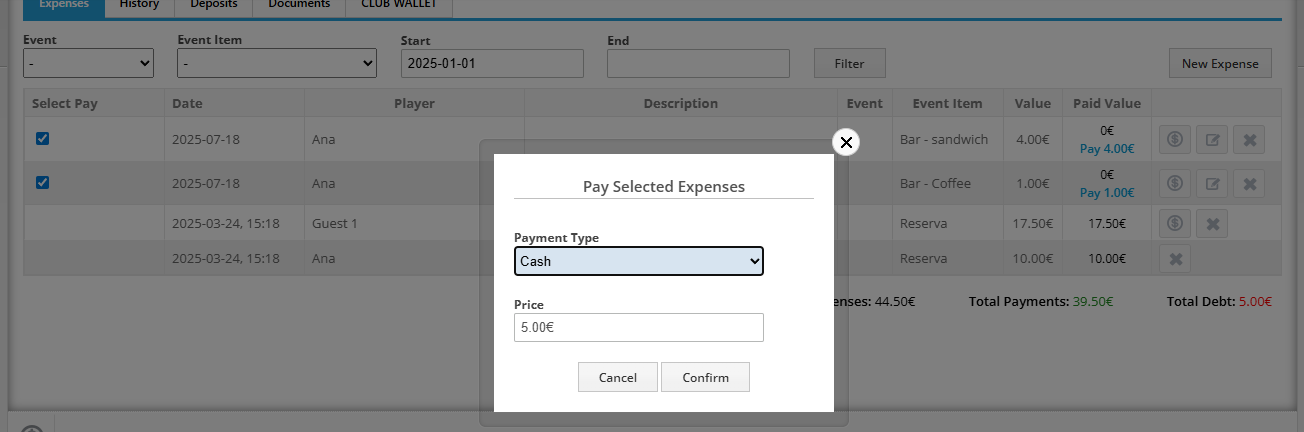Delete the Bar - Coffee expense

coord(1249,184)
